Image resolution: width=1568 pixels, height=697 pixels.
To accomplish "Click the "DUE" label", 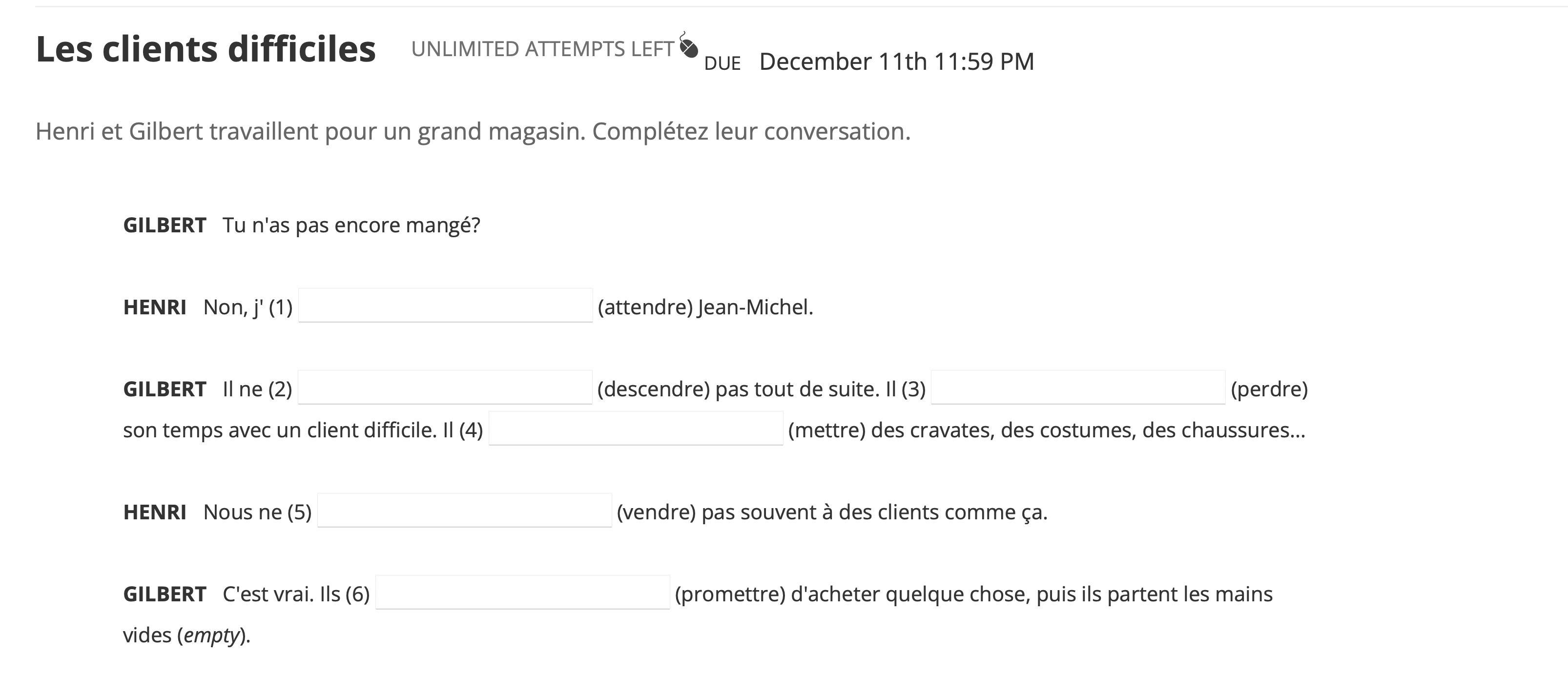I will click(x=722, y=63).
